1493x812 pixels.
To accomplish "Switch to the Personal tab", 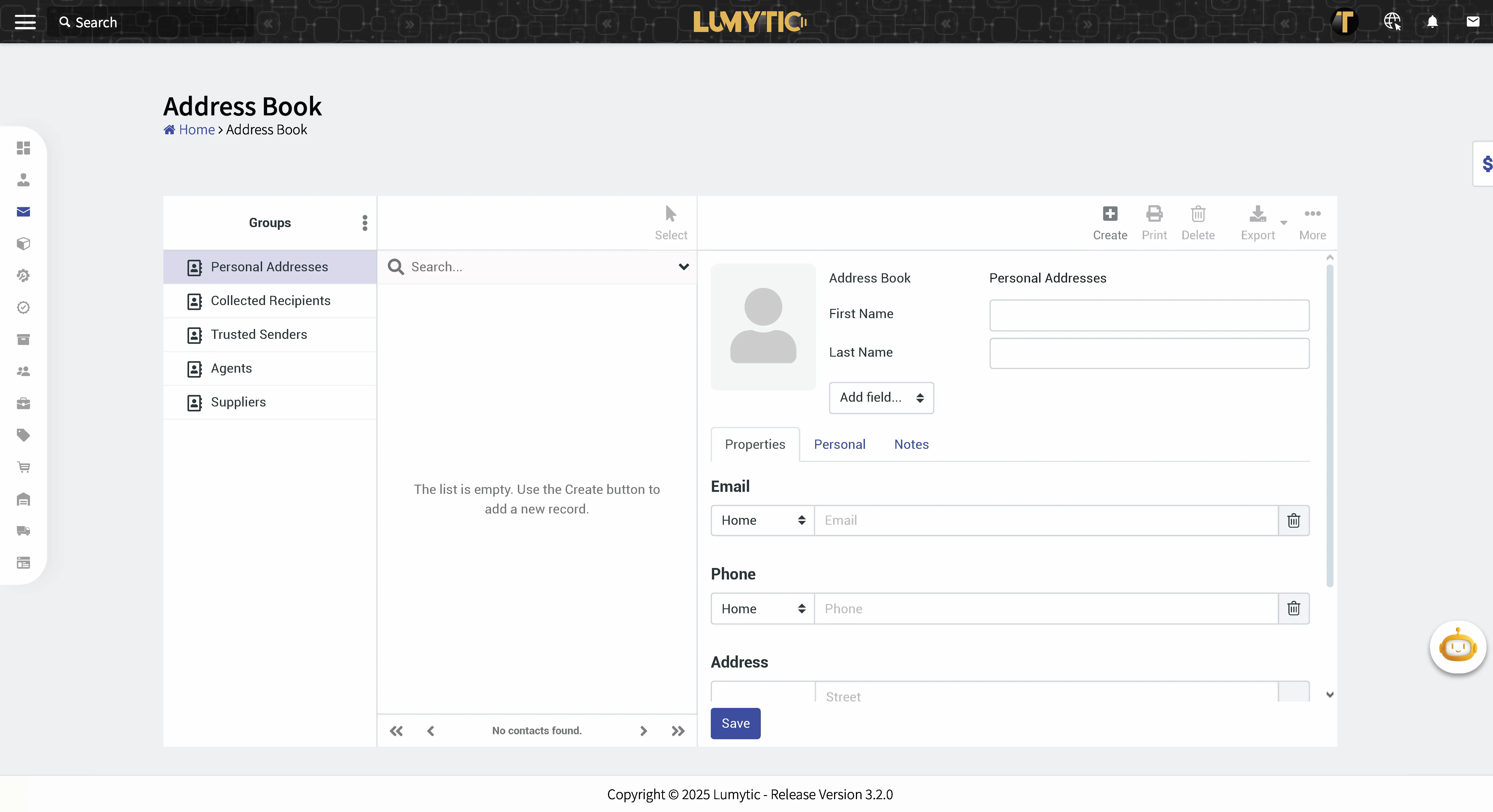I will coord(840,444).
